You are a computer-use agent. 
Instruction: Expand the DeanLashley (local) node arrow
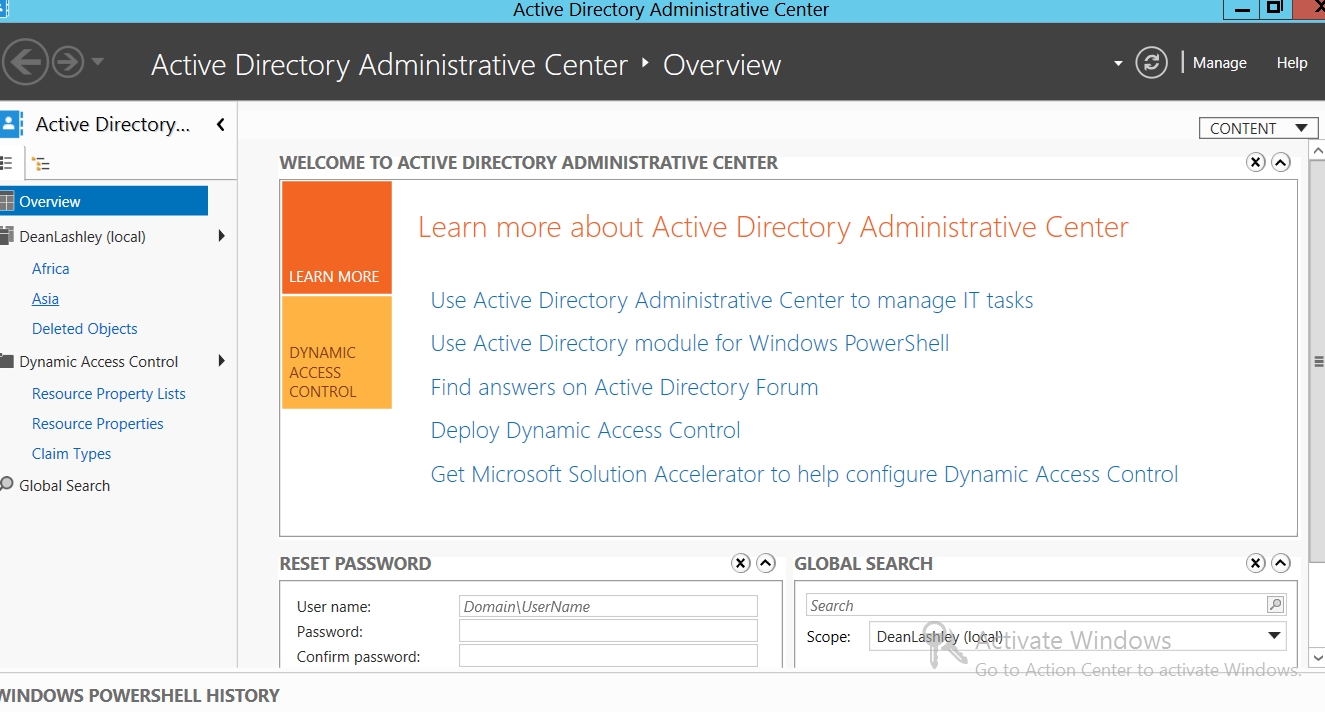[221, 237]
